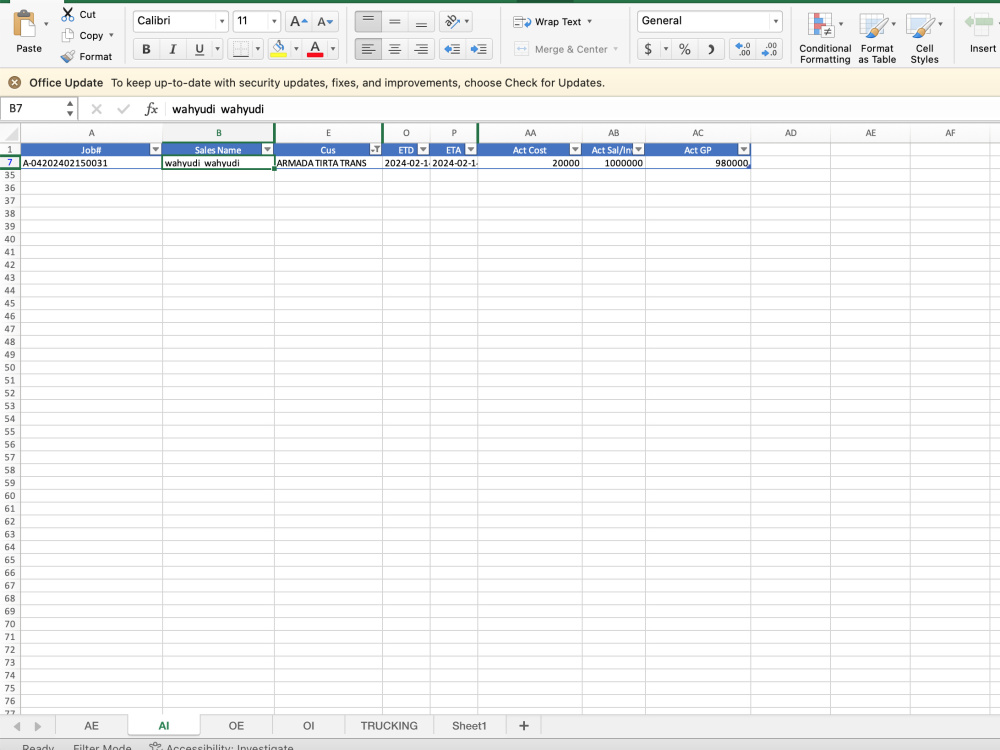Screen dimensions: 1000x750
Task: Add a new sheet with plus button
Action: pyautogui.click(x=524, y=726)
